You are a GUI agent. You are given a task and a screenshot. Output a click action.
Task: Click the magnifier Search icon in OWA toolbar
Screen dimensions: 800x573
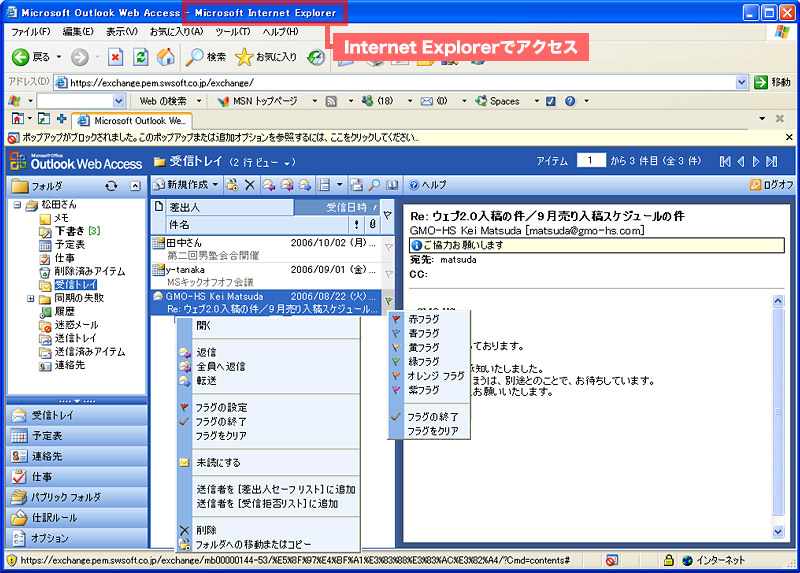(x=374, y=185)
